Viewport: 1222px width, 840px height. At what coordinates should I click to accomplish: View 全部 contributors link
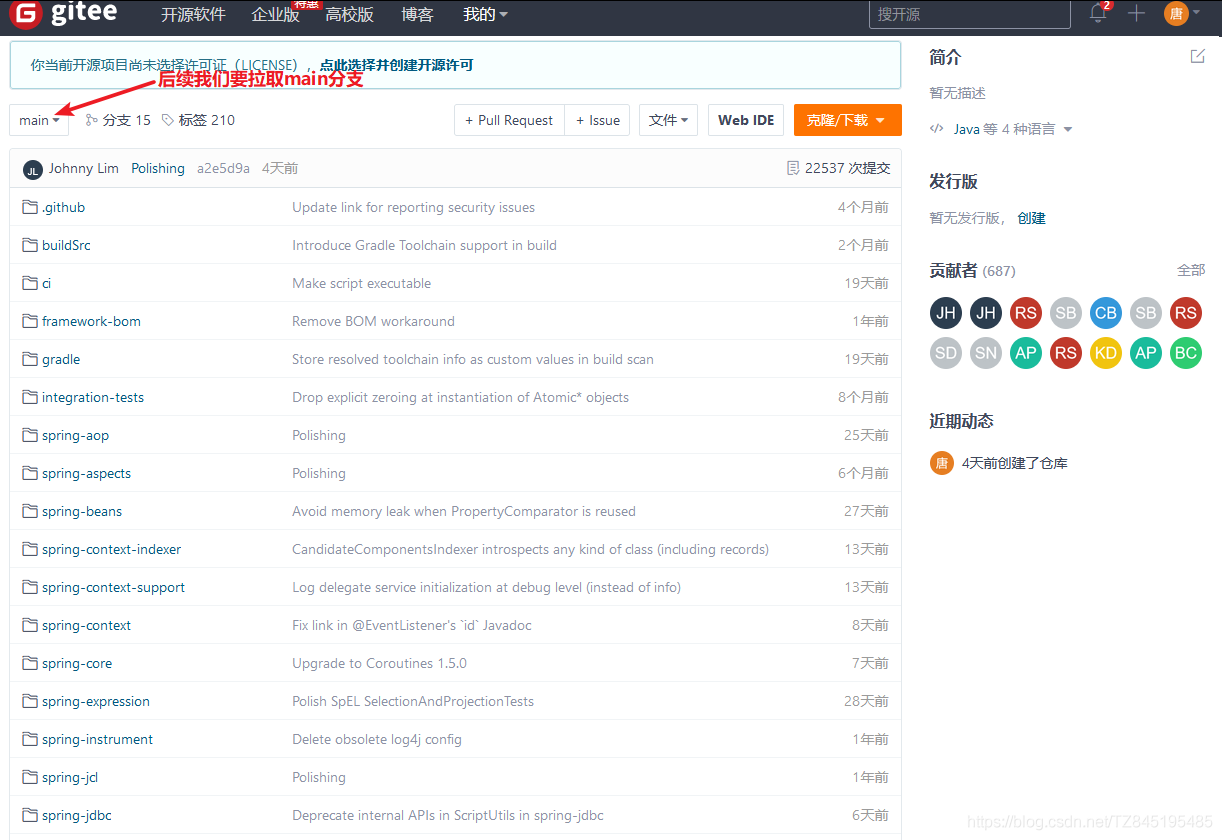coord(1191,270)
